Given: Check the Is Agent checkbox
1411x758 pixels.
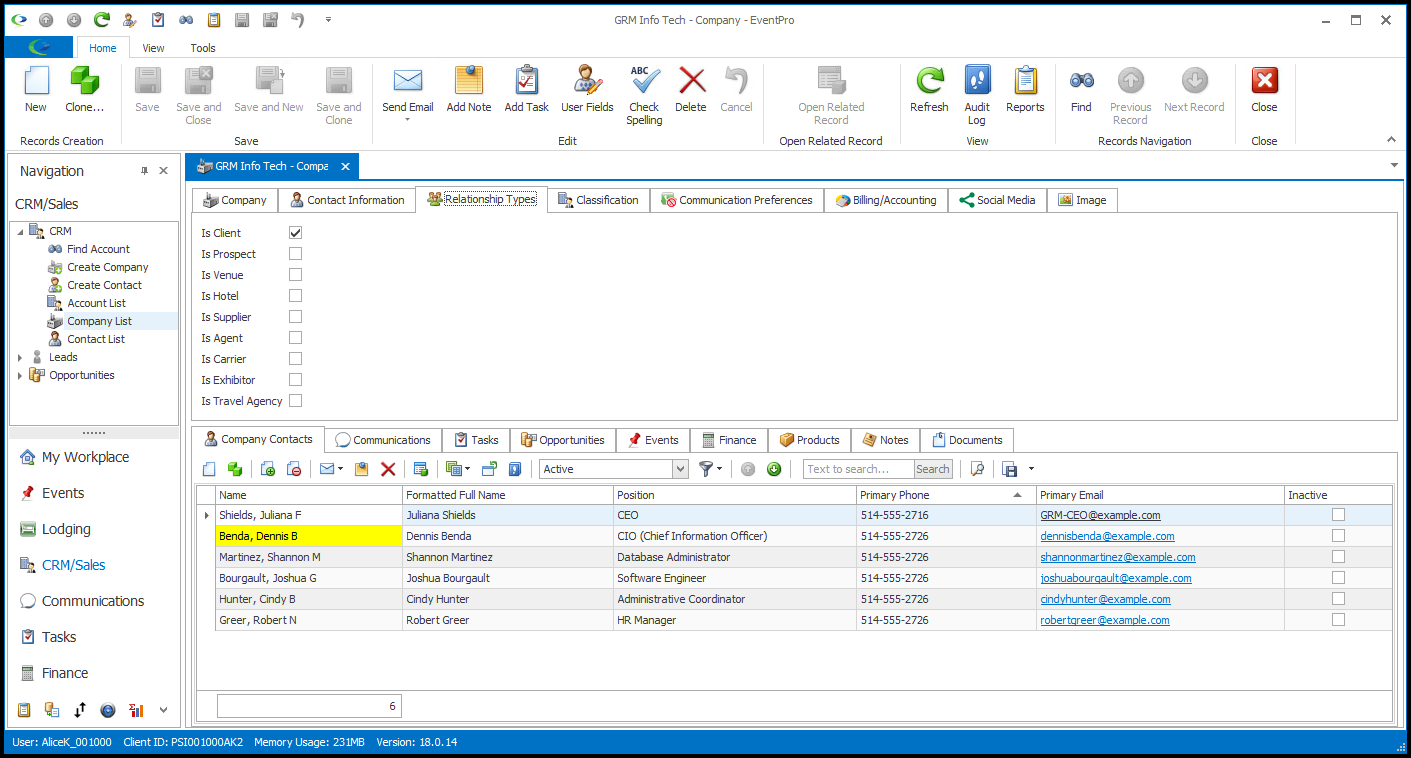Looking at the screenshot, I should pos(295,338).
